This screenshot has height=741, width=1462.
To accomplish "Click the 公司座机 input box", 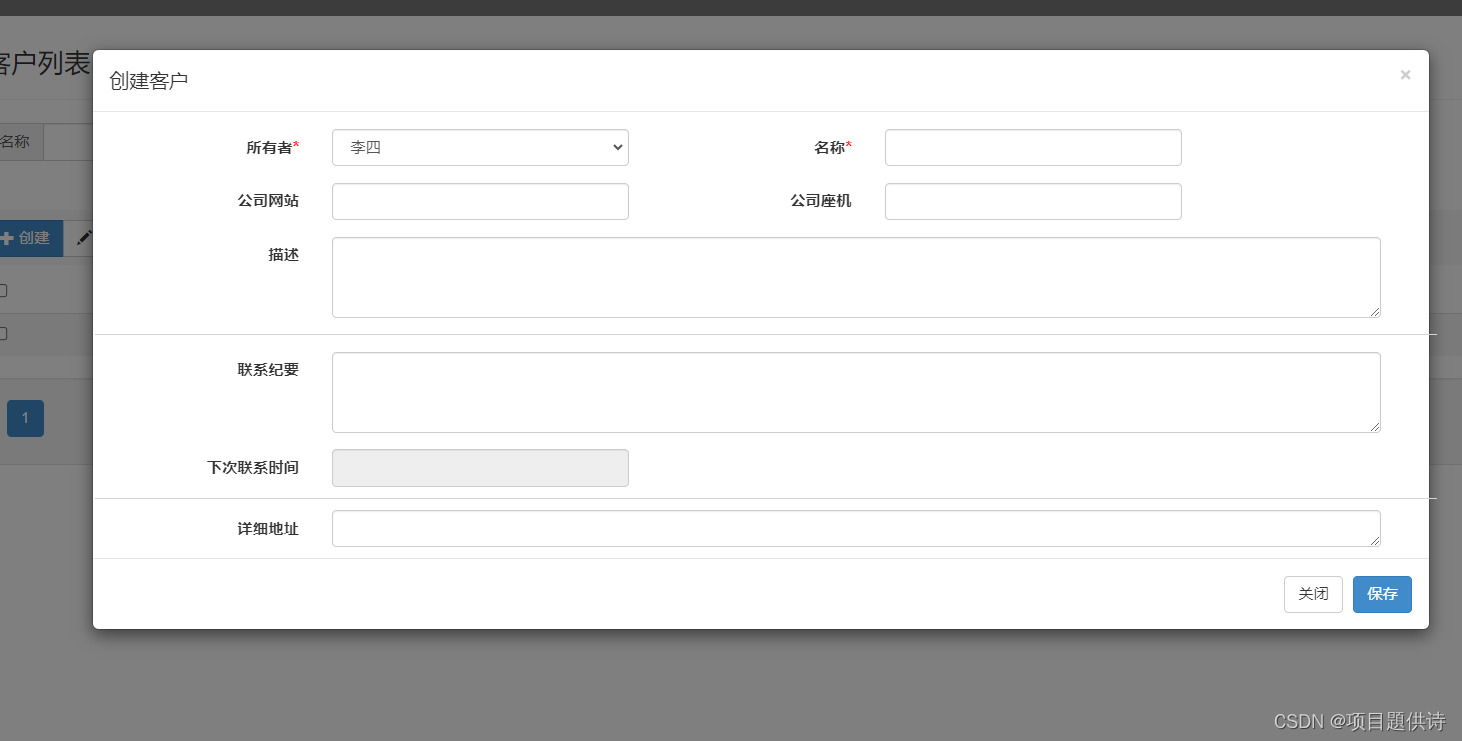I will (x=1033, y=201).
